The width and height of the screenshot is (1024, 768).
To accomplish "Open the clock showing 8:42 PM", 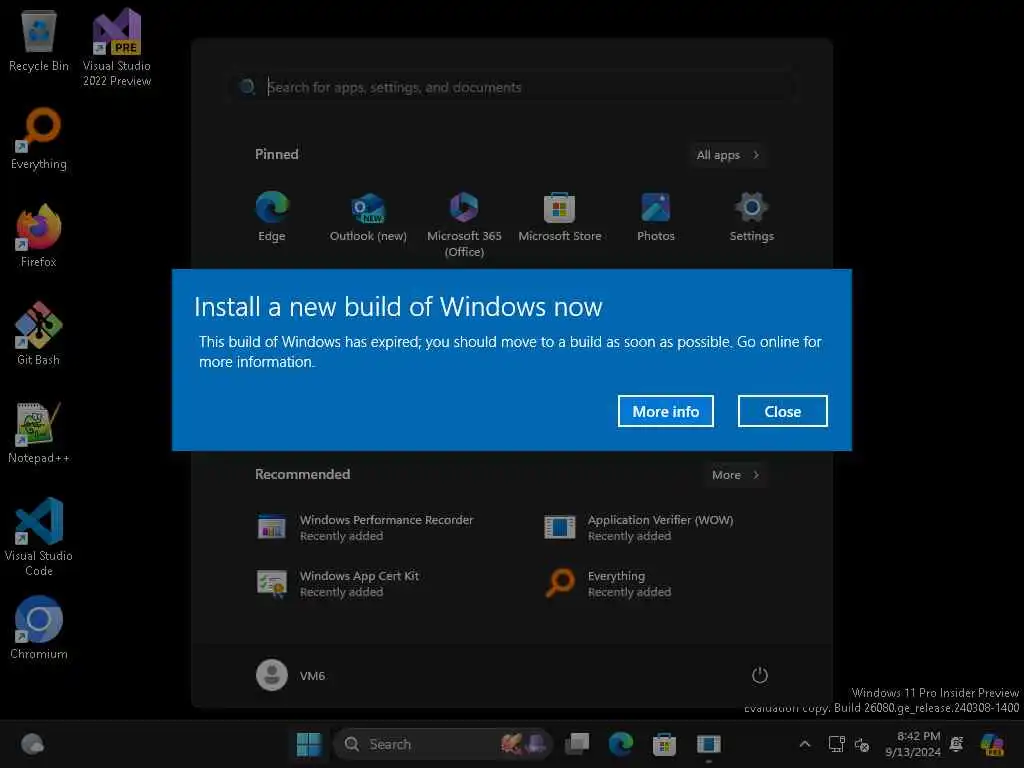I will coord(913,744).
